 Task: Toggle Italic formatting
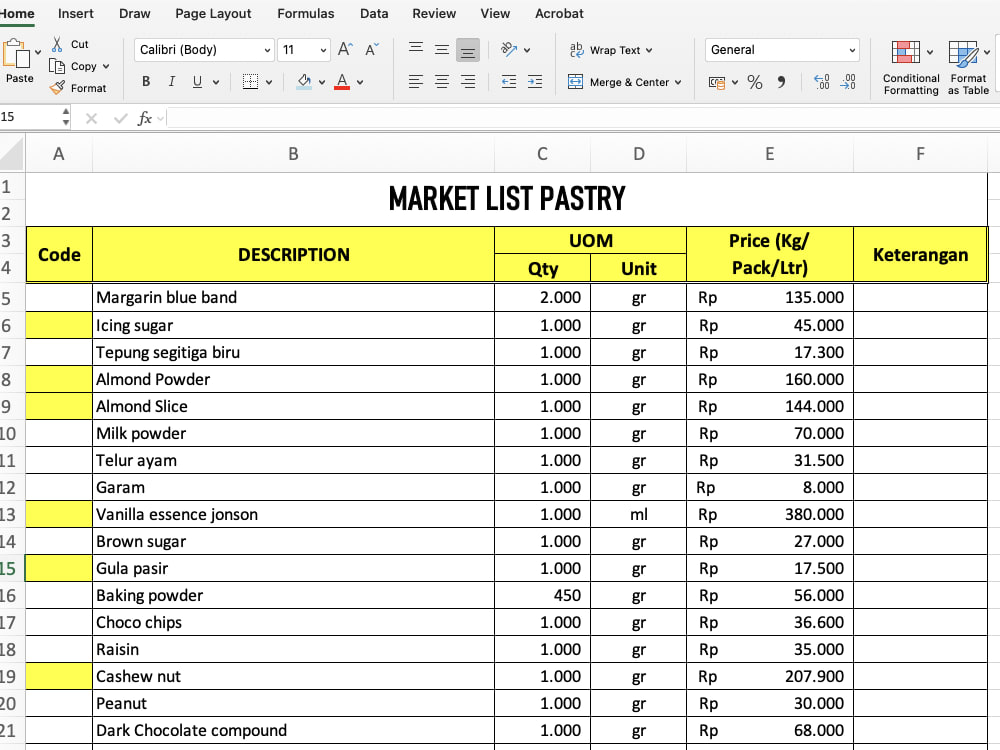point(171,82)
